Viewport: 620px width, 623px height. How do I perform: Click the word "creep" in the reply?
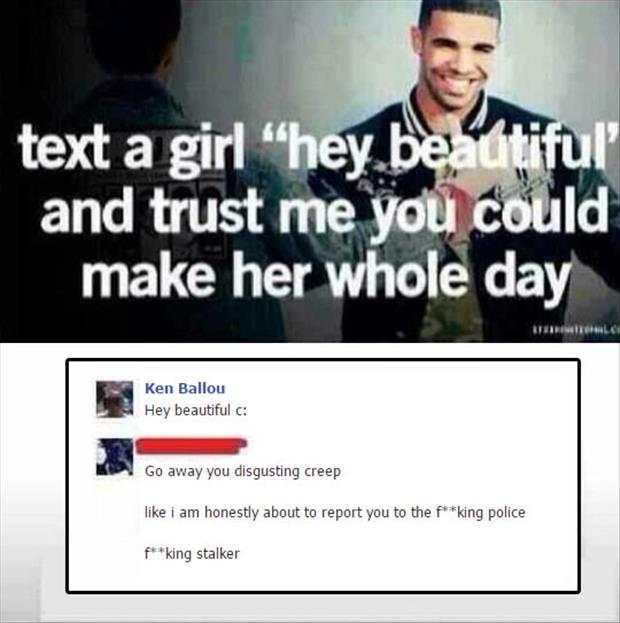pos(323,472)
